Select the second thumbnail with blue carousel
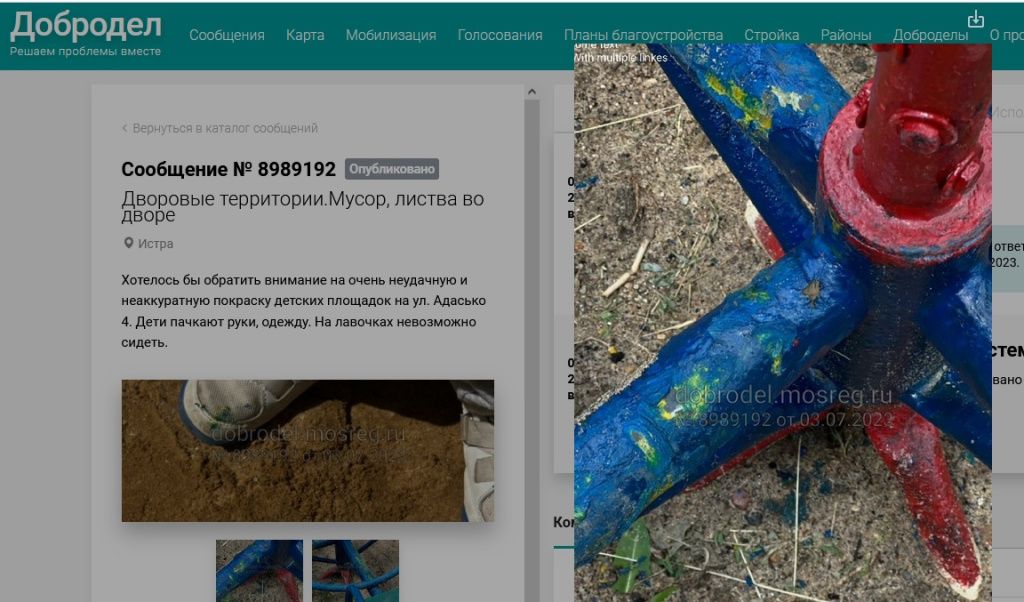Viewport: 1024px width, 602px height. coord(355,570)
